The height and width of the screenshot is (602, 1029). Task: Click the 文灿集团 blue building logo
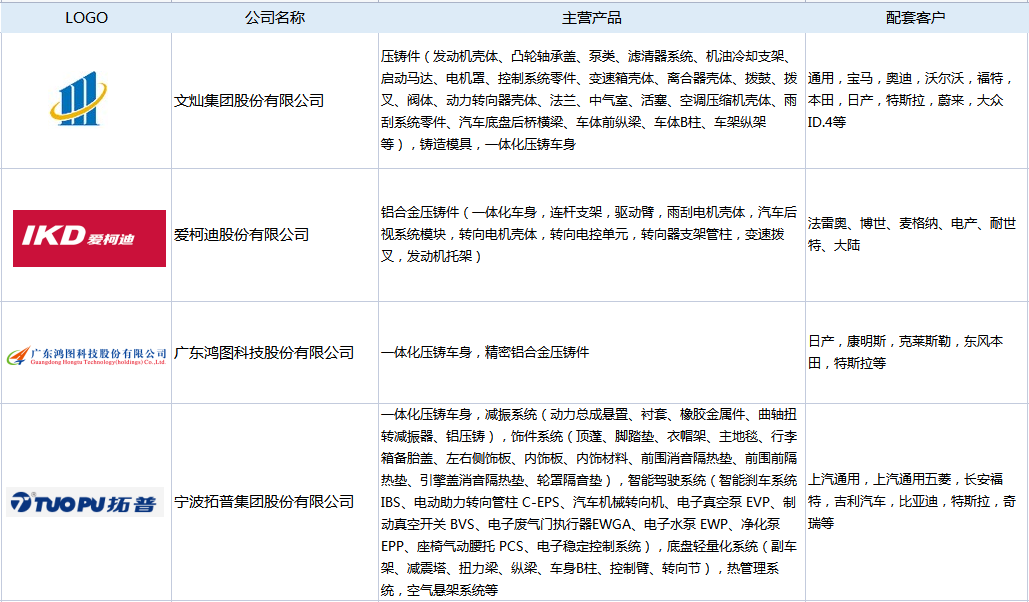point(79,98)
